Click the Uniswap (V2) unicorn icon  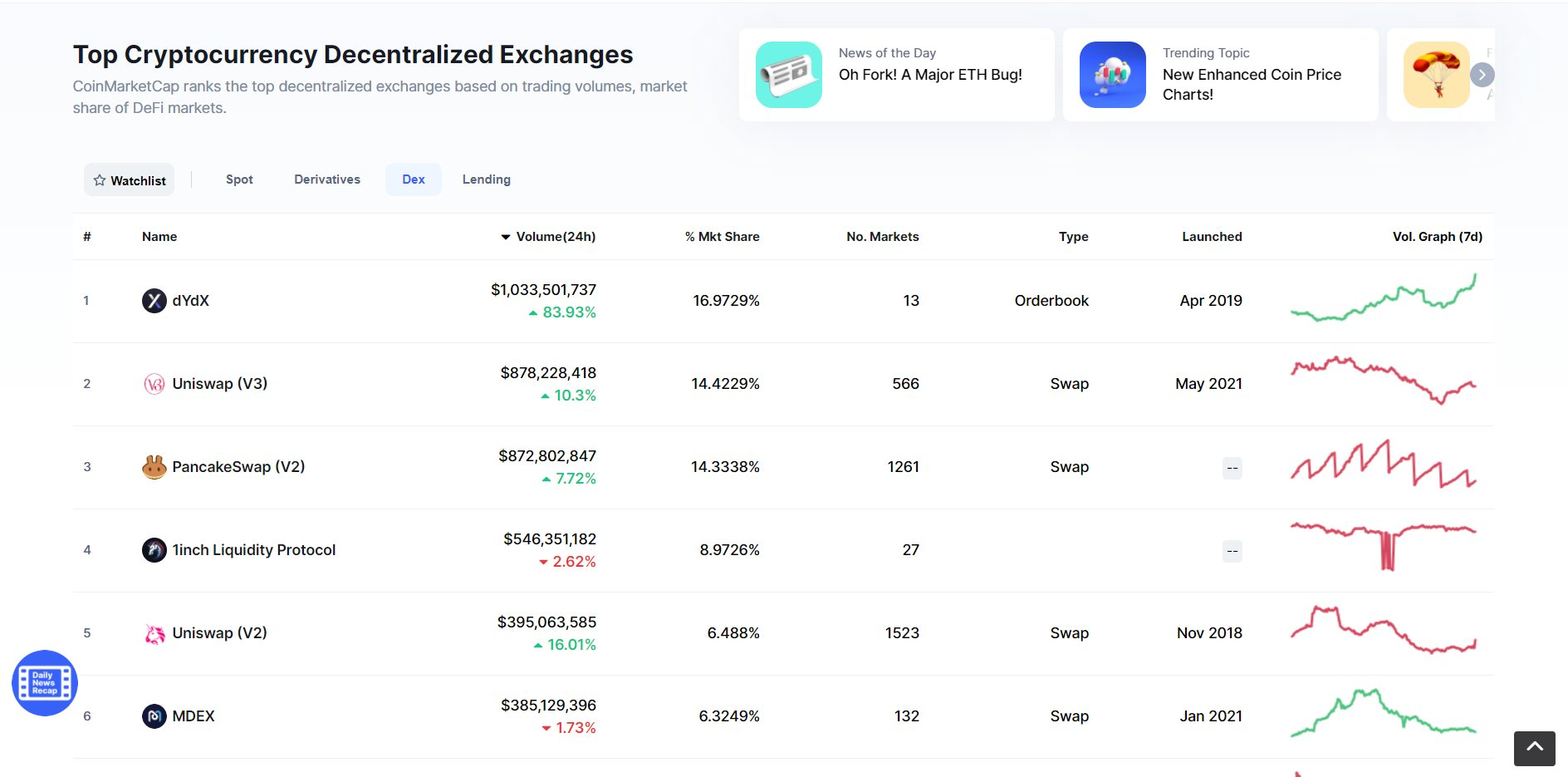pos(154,633)
